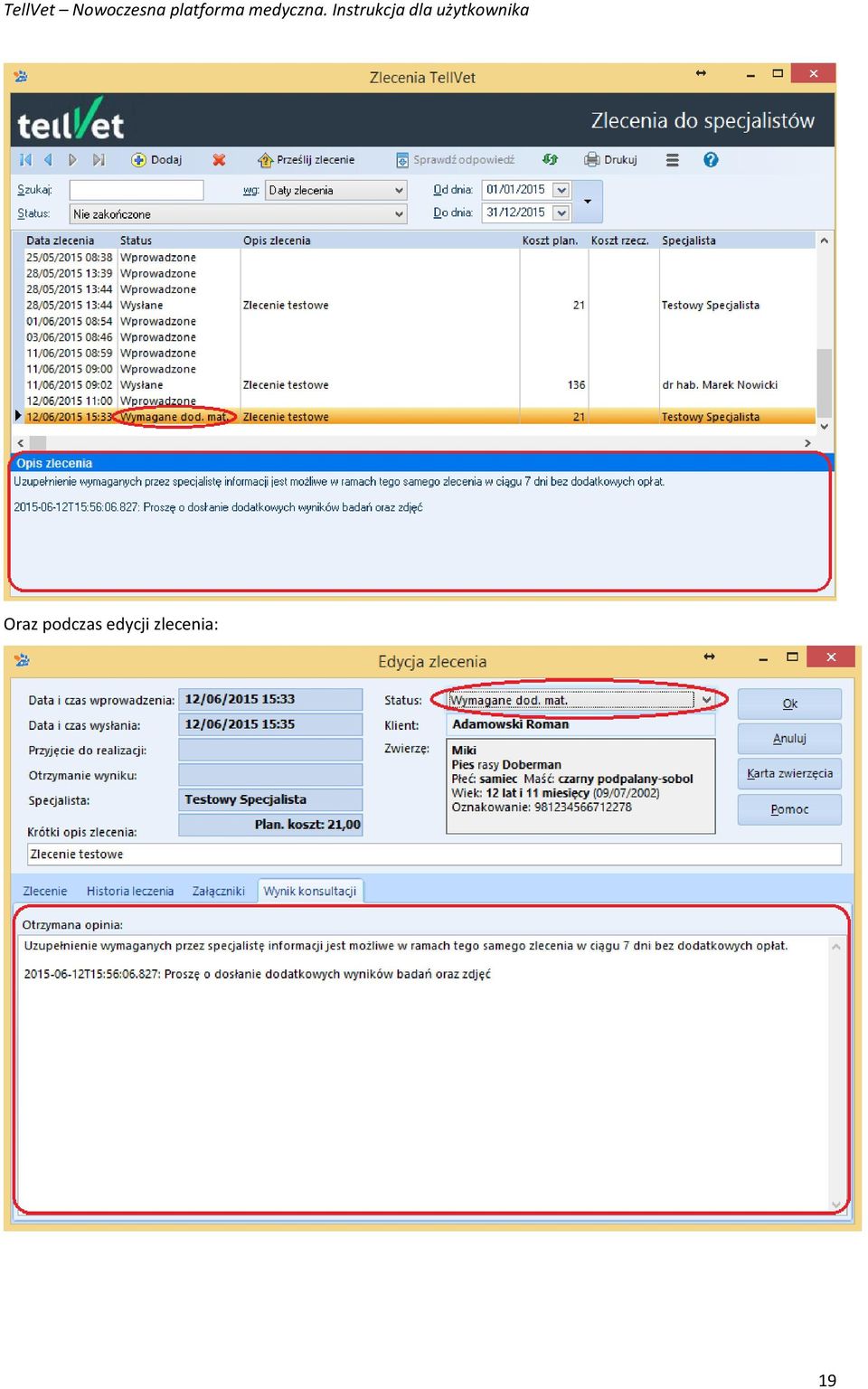Click Ok button in Edycja zlecenia

tap(789, 704)
